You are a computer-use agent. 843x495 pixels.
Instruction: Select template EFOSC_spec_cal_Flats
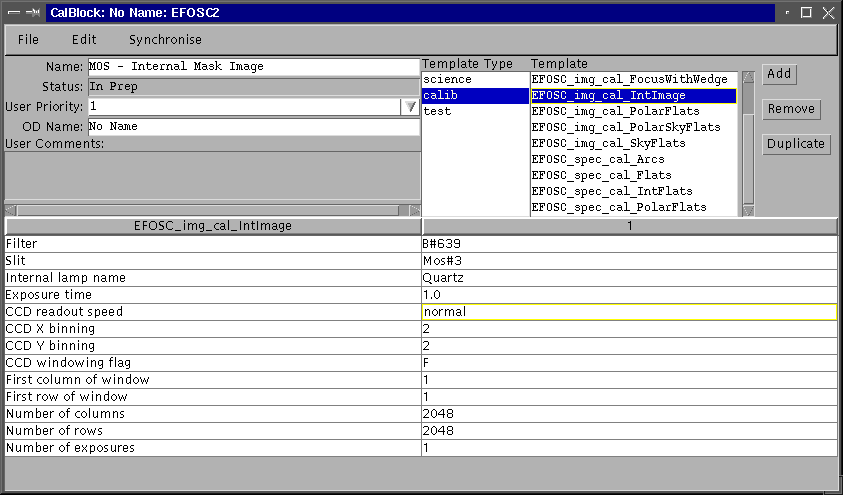click(x=633, y=175)
